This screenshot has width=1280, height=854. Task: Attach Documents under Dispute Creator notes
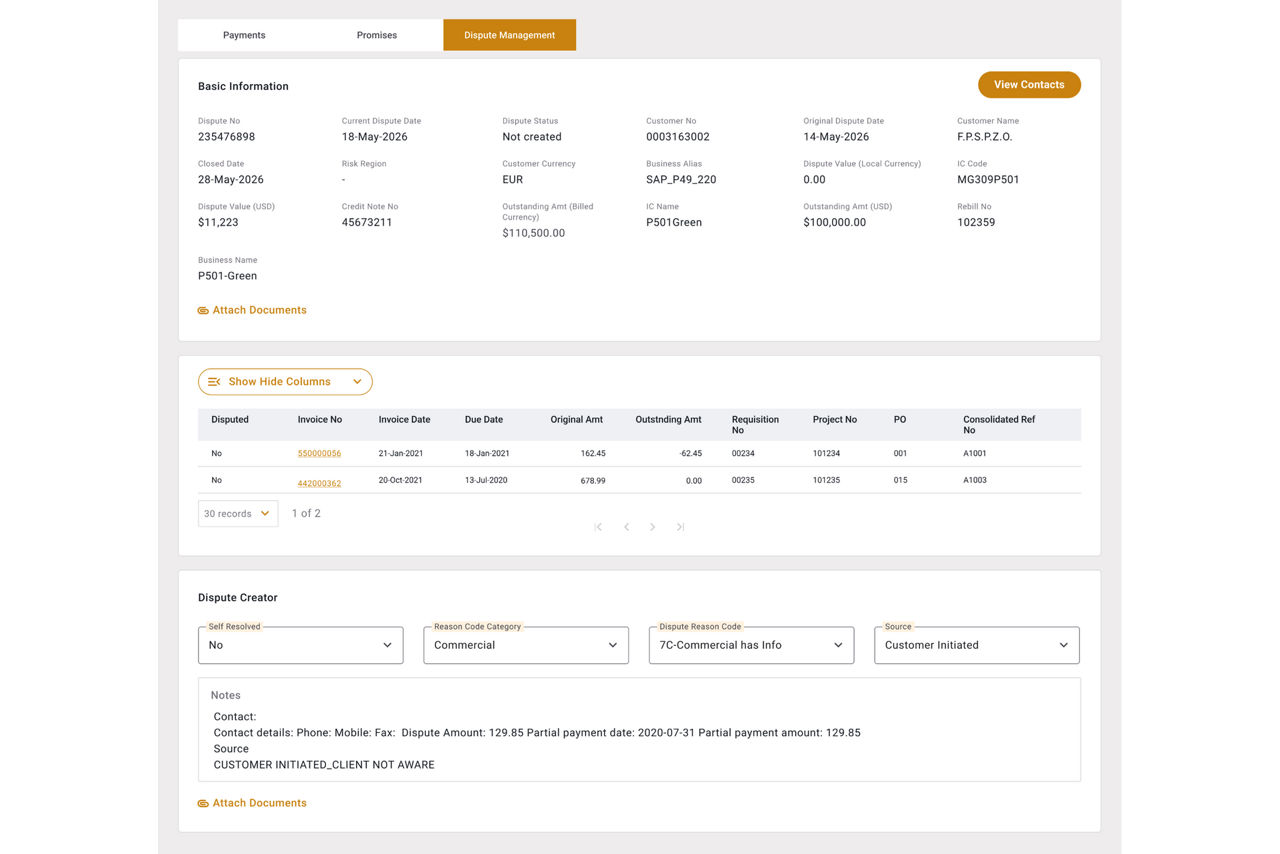[252, 803]
